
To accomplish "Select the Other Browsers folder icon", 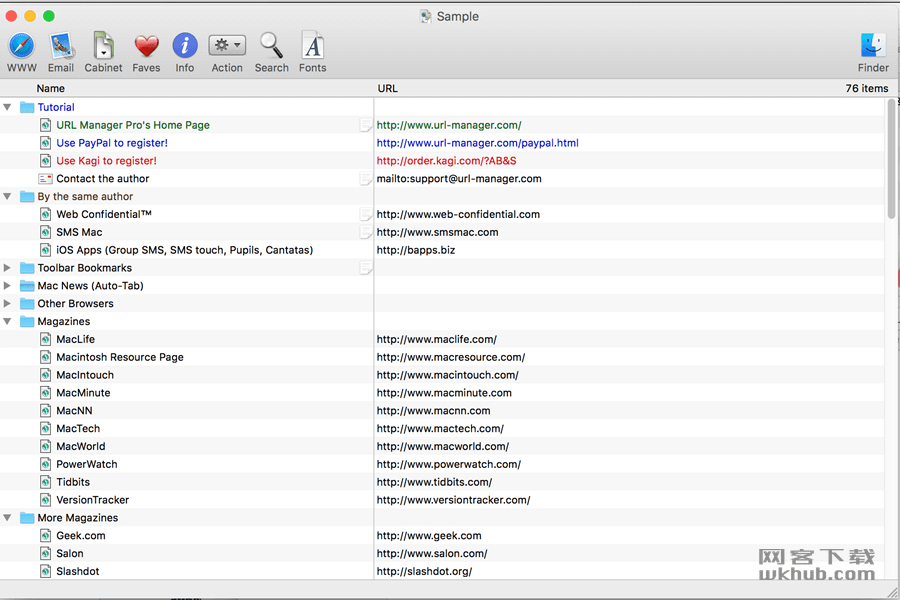I will (27, 303).
